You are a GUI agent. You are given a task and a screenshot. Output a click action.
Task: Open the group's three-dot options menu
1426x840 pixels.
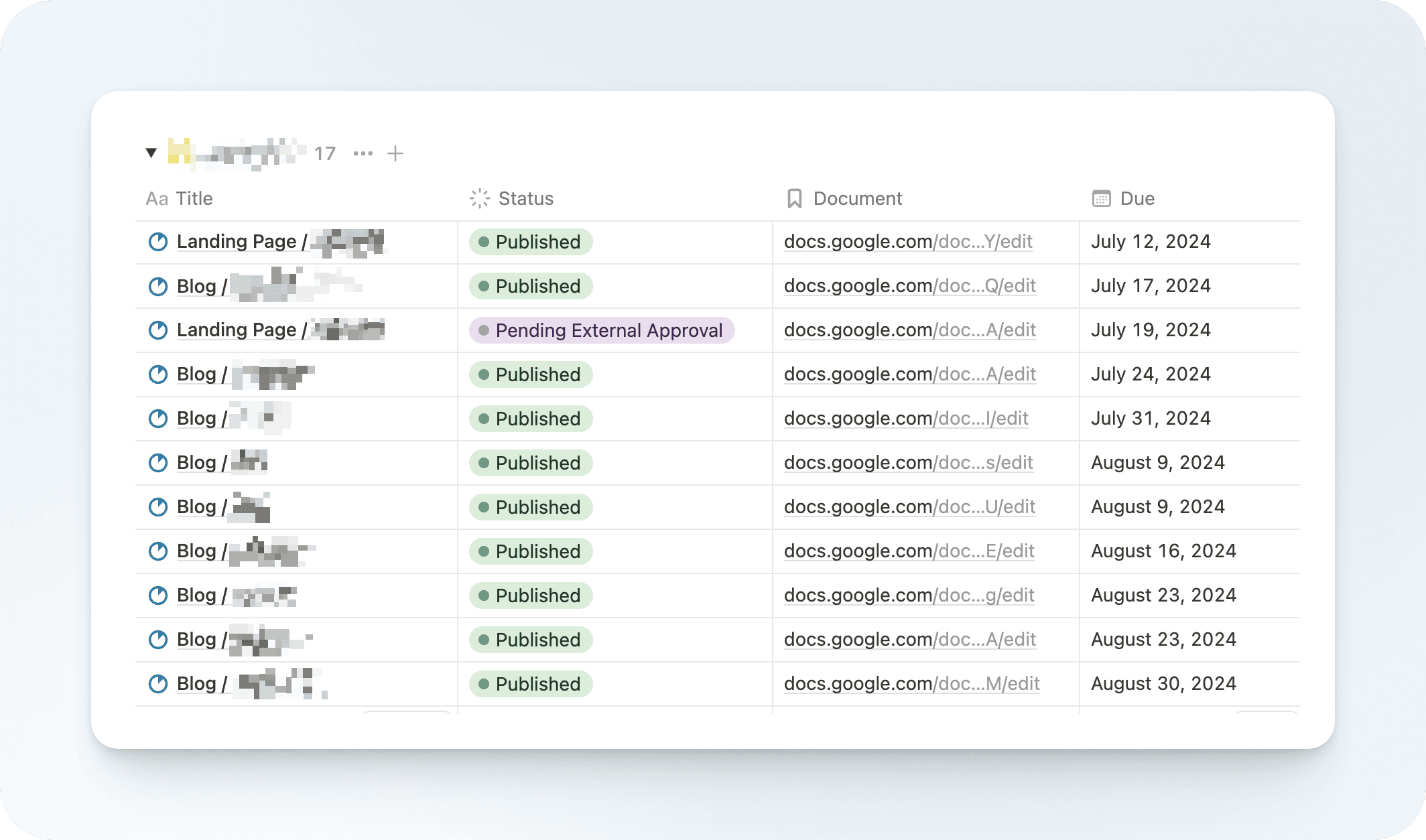363,153
